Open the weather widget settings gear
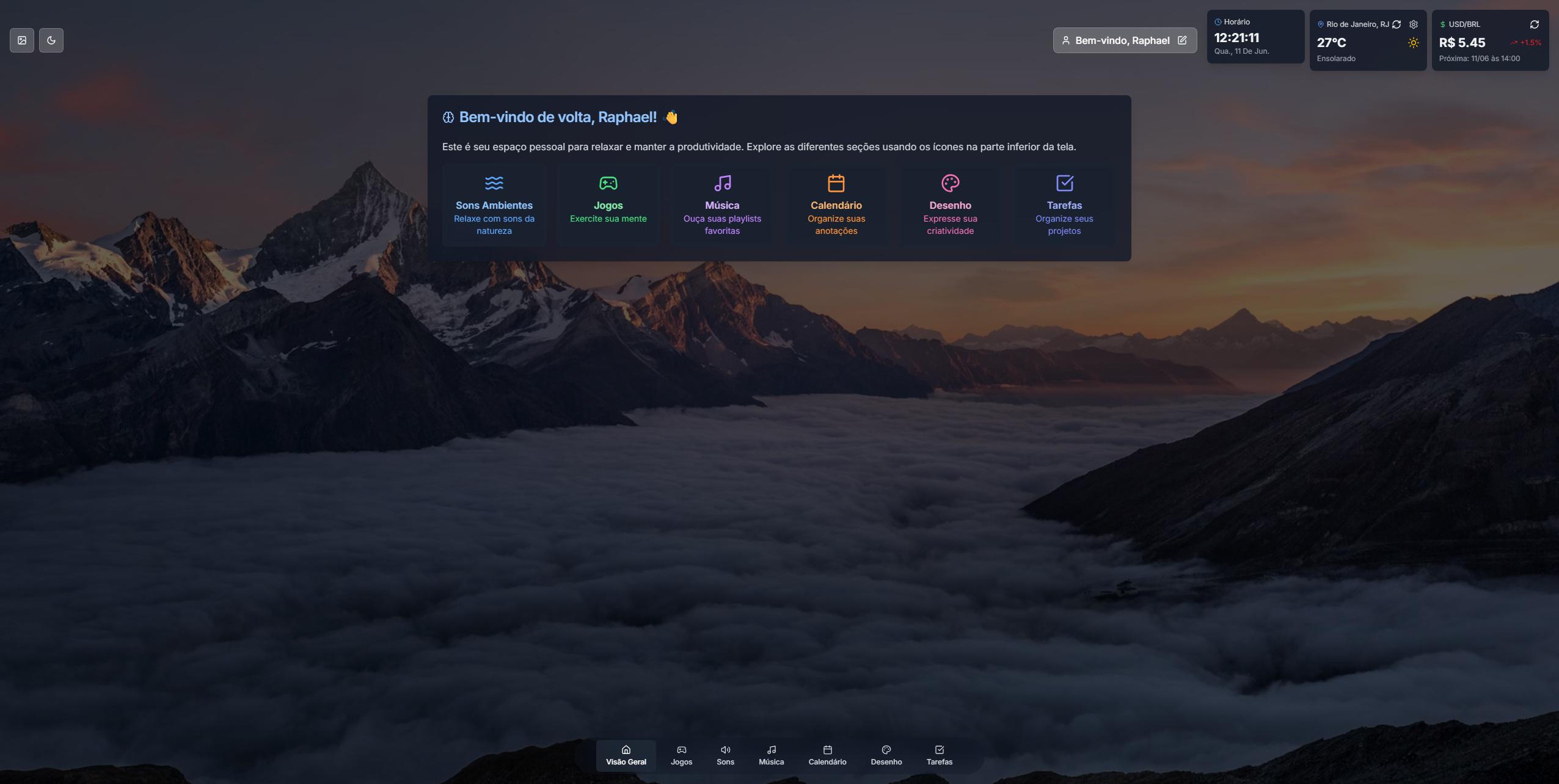This screenshot has width=1559, height=784. 1414,23
